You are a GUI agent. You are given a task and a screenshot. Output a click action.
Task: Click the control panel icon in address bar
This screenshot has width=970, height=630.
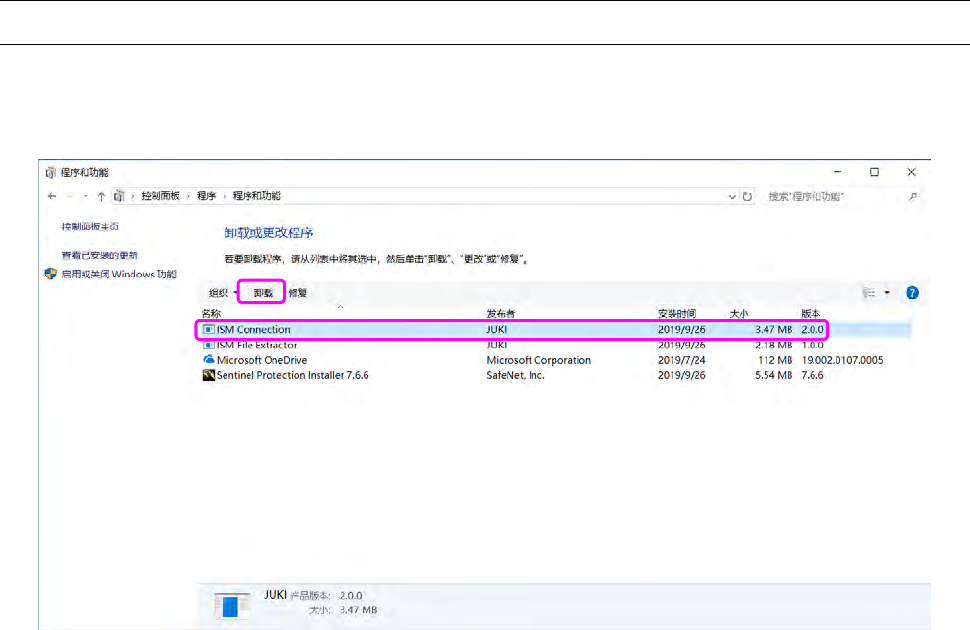(x=119, y=196)
